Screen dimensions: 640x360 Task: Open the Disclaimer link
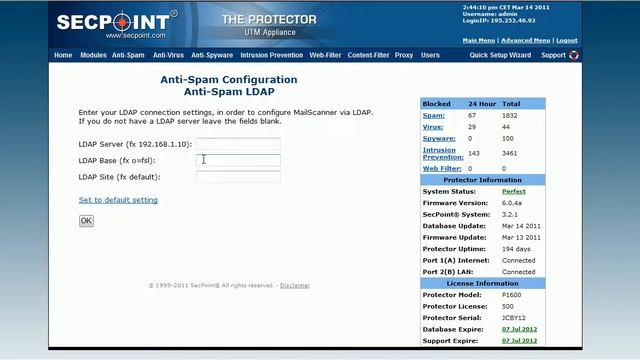(295, 286)
